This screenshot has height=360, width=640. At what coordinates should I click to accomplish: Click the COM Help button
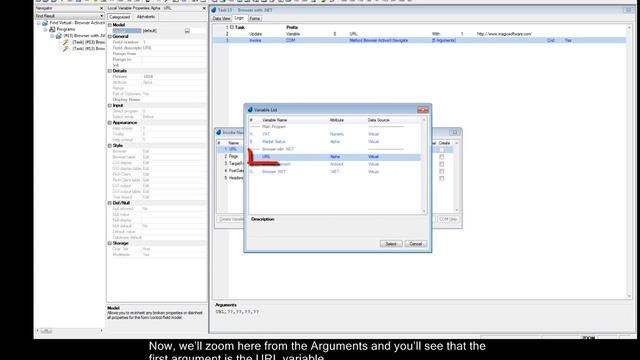448,219
